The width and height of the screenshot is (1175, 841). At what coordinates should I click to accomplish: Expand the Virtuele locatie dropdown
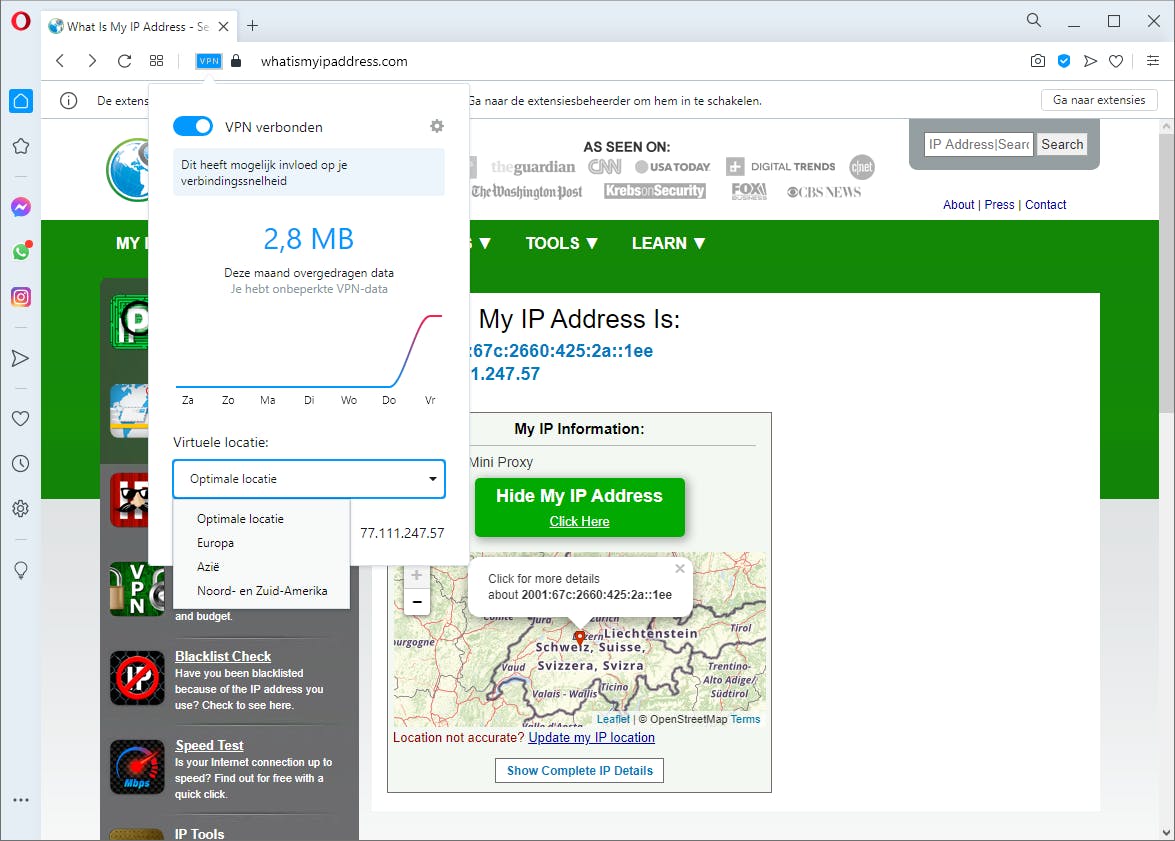pos(309,479)
